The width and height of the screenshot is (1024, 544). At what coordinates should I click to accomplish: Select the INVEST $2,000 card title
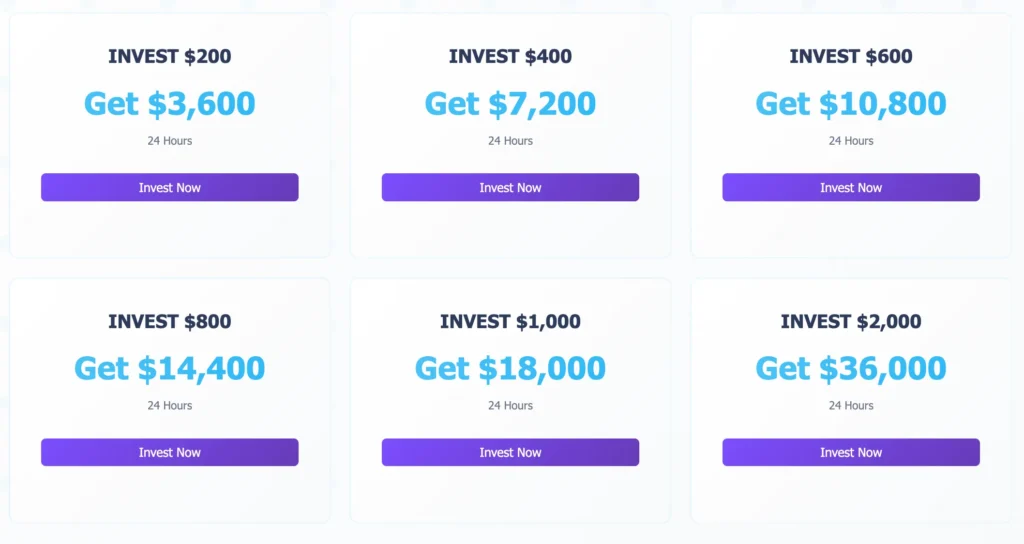[850, 321]
